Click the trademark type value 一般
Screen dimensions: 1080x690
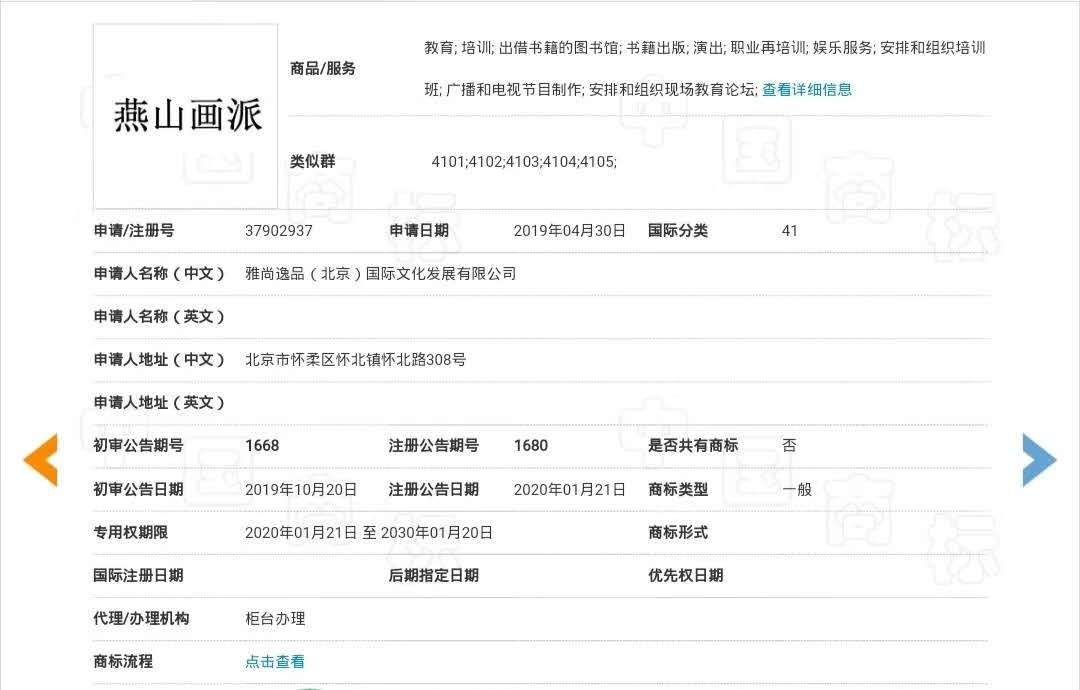point(797,489)
